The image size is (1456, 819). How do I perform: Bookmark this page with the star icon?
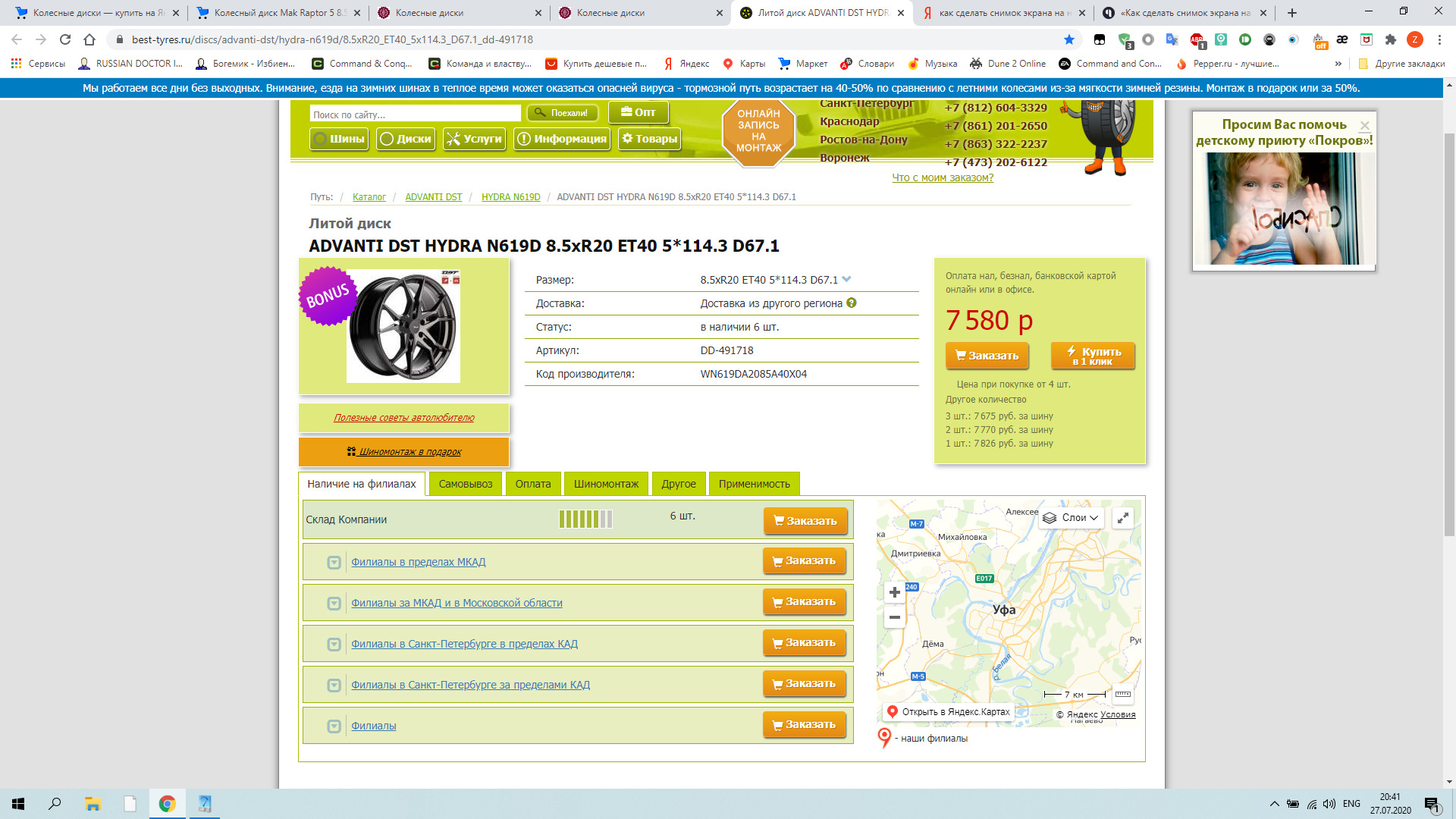pos(1069,39)
